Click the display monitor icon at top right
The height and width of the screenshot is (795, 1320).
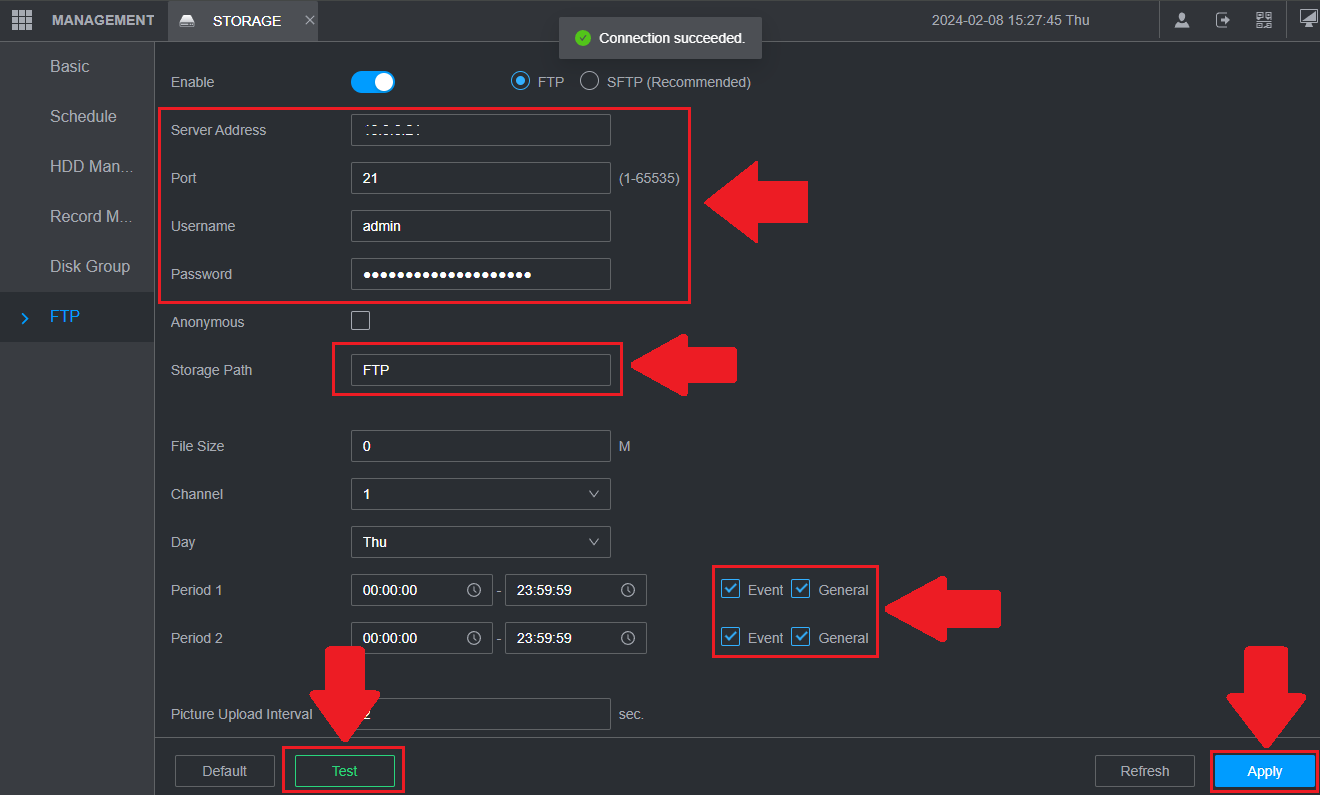[1309, 18]
